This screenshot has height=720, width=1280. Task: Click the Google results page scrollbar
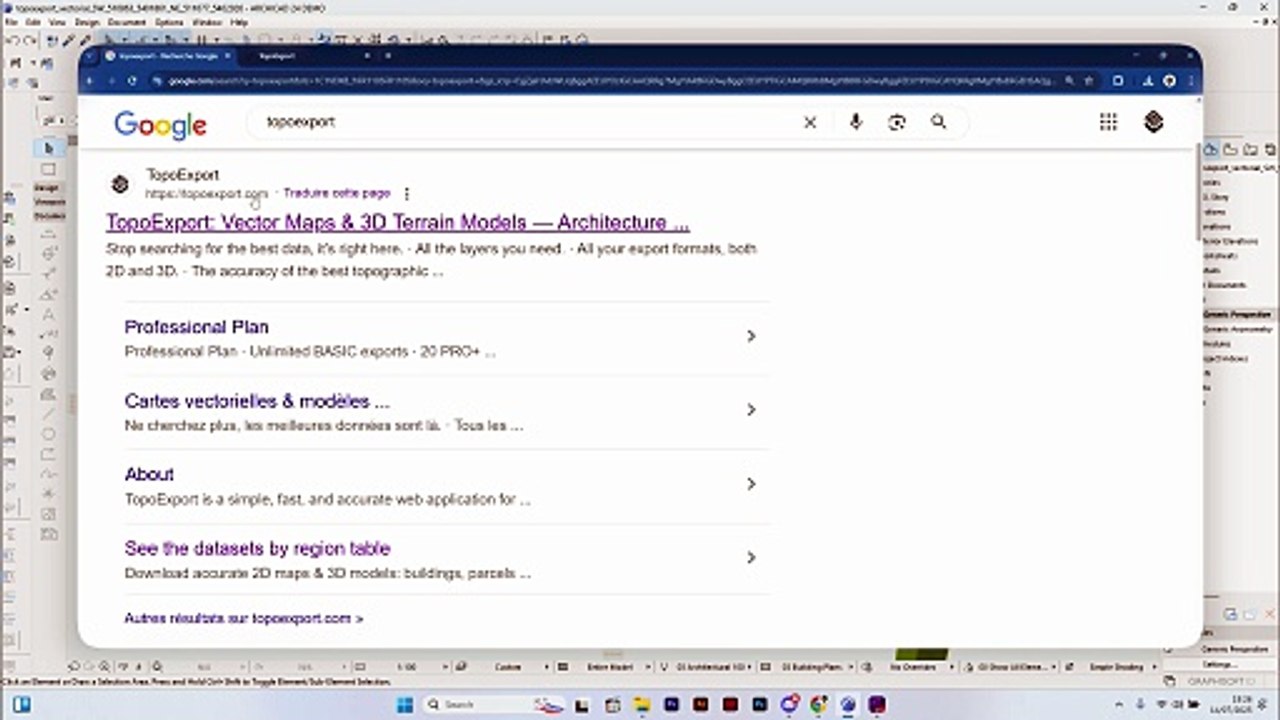pyautogui.click(x=1198, y=192)
